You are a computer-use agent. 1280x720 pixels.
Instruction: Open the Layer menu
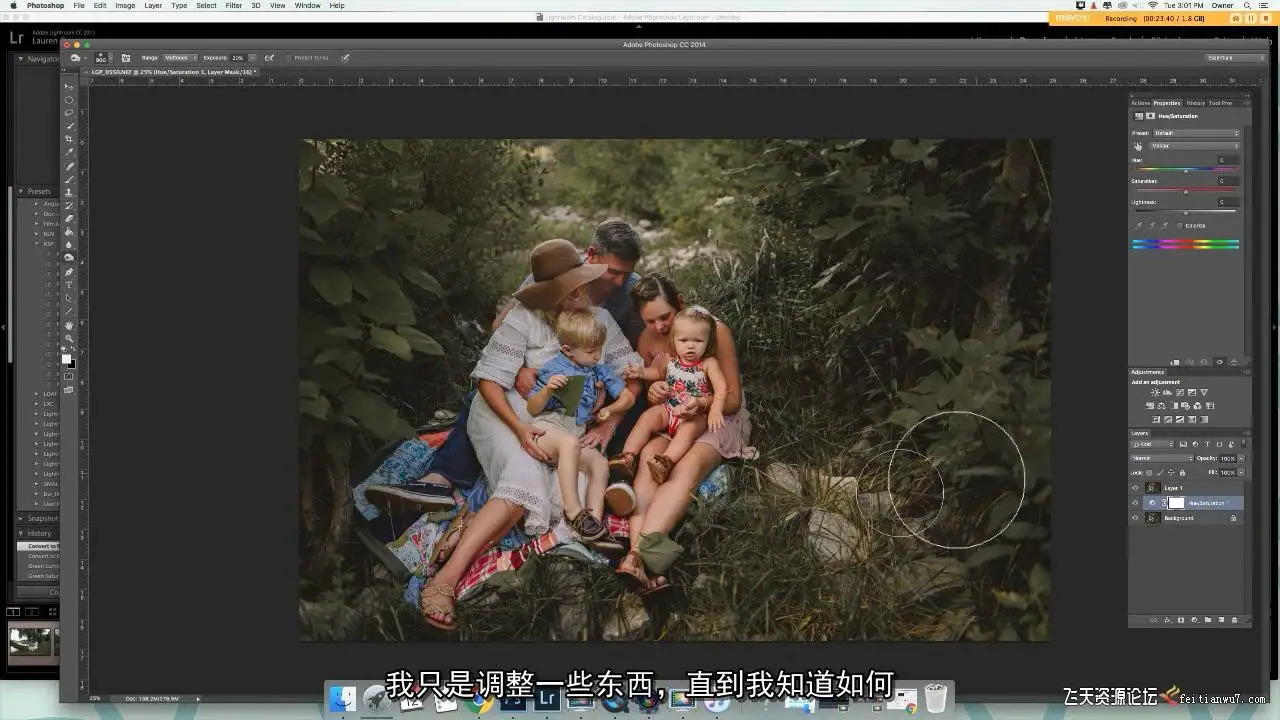pyautogui.click(x=153, y=5)
